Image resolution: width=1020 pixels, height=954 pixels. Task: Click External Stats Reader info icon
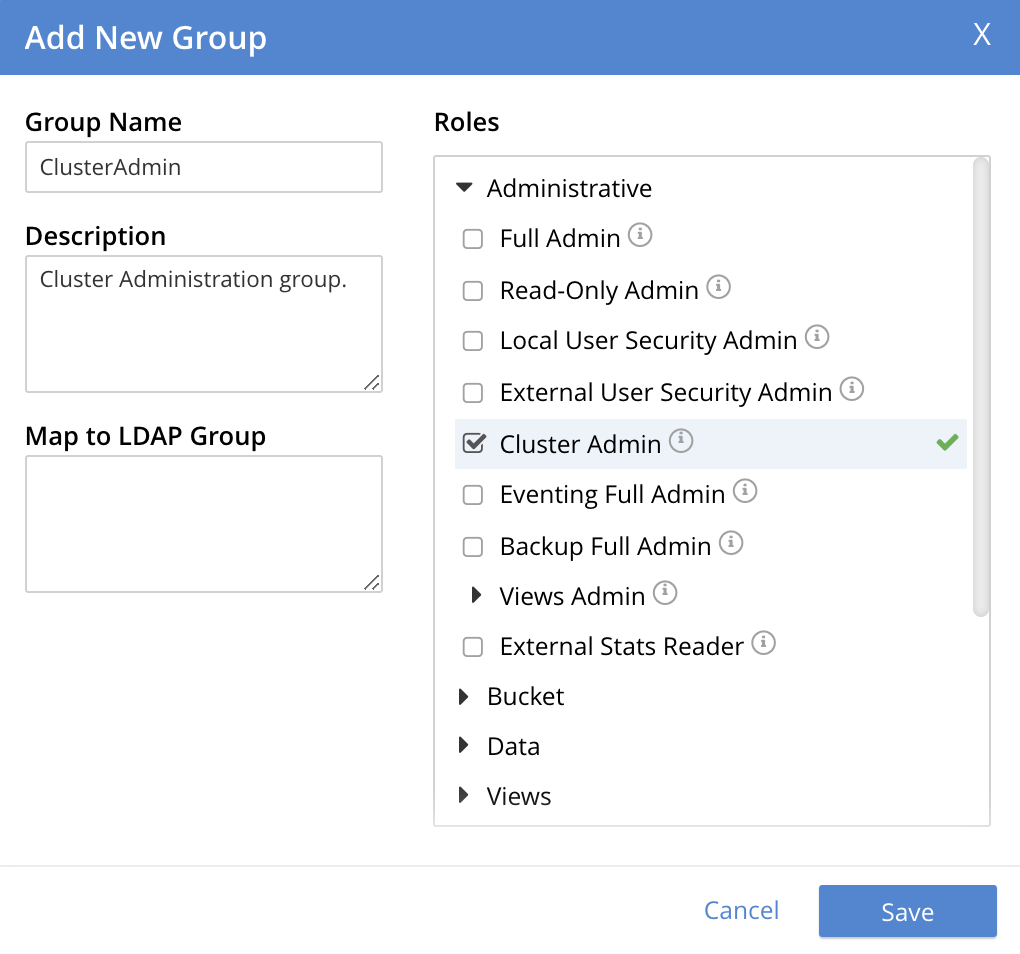tap(764, 644)
